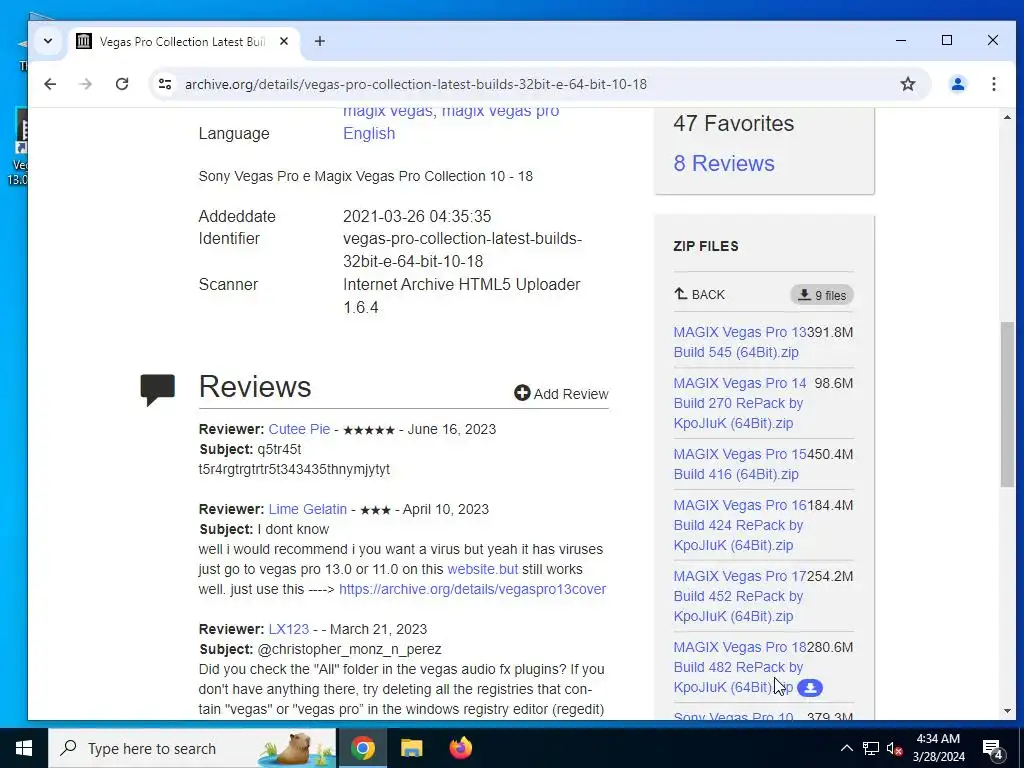Download Vegas Pro 18 zip via blue icon
Screen dimensions: 1024x768
point(810,688)
